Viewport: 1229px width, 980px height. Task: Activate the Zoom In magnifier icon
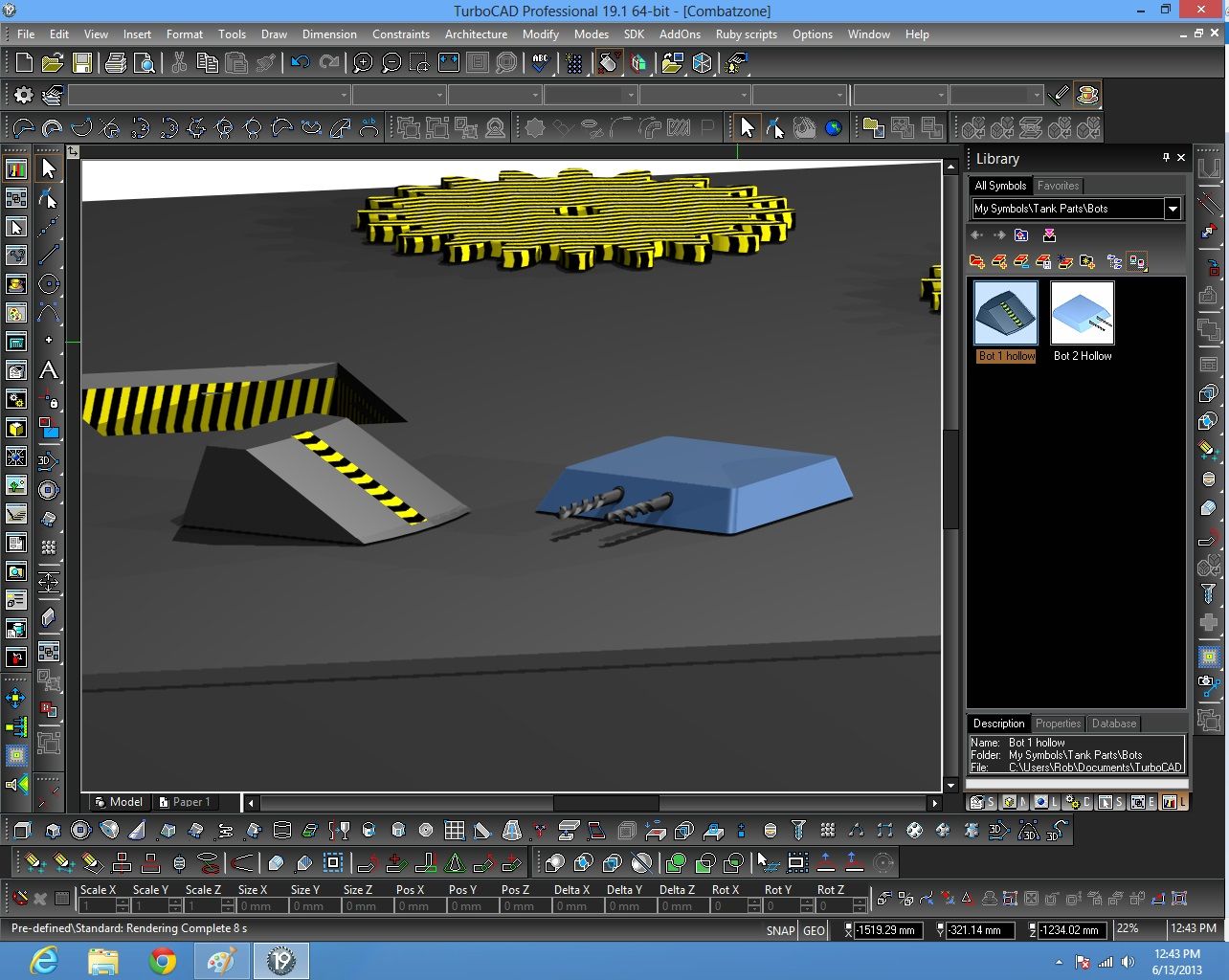pos(362,63)
